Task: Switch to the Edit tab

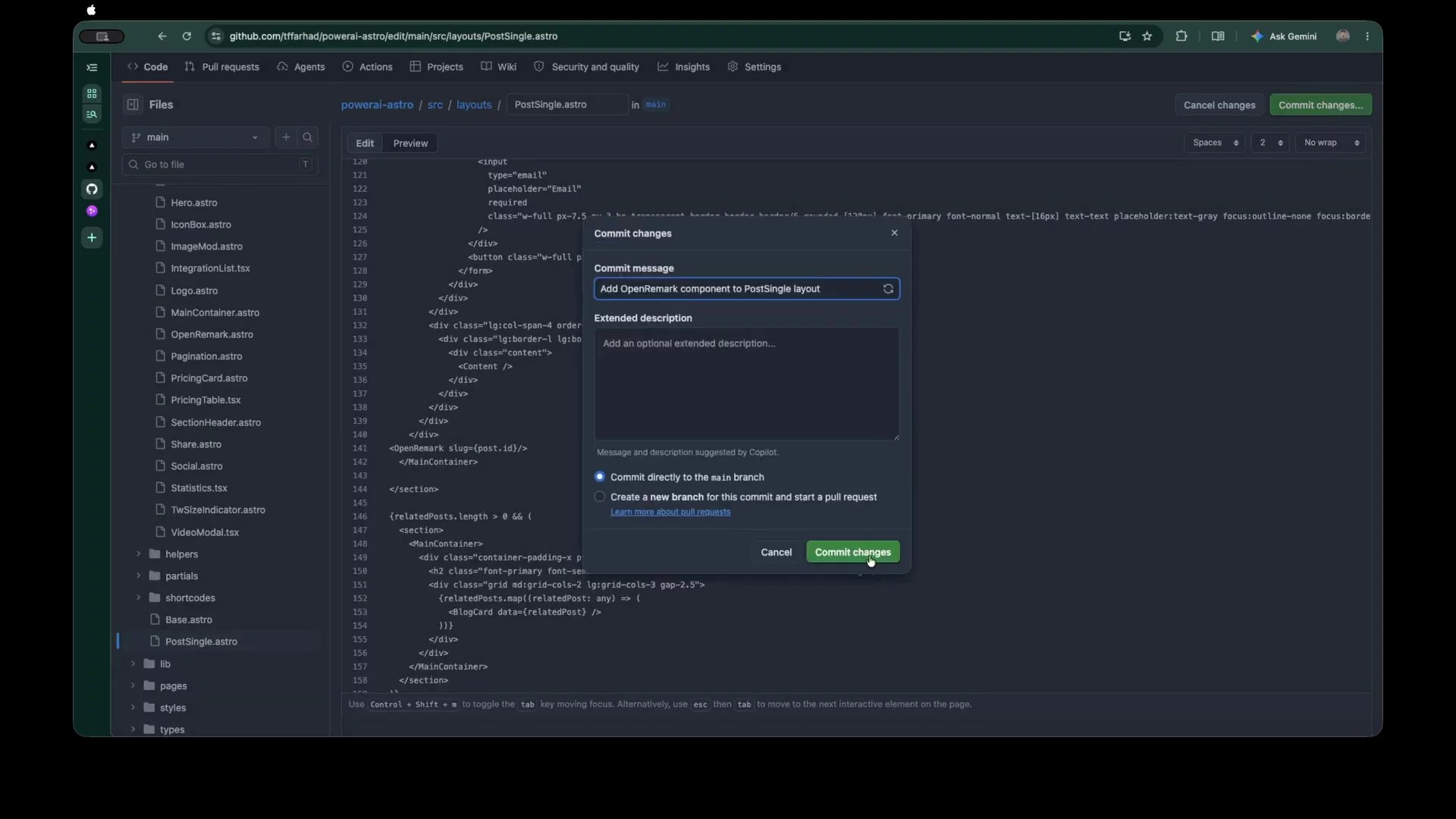Action: tap(365, 143)
